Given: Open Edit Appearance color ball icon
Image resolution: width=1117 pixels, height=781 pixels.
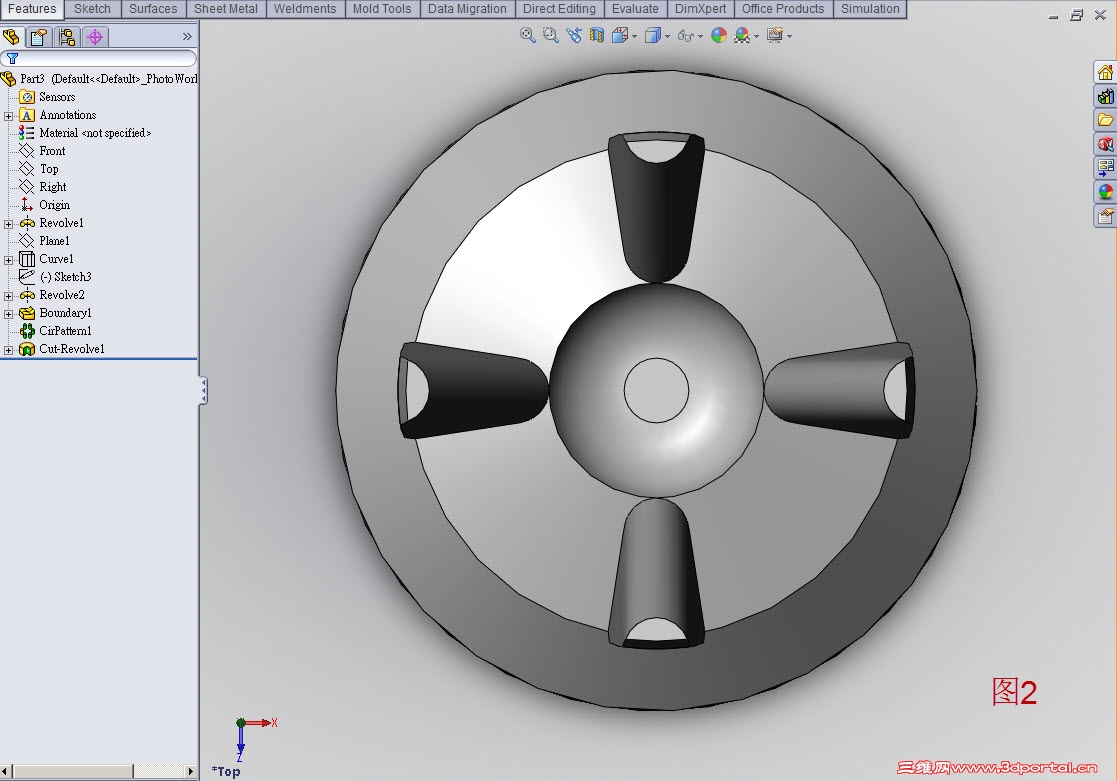Looking at the screenshot, I should pyautogui.click(x=719, y=35).
